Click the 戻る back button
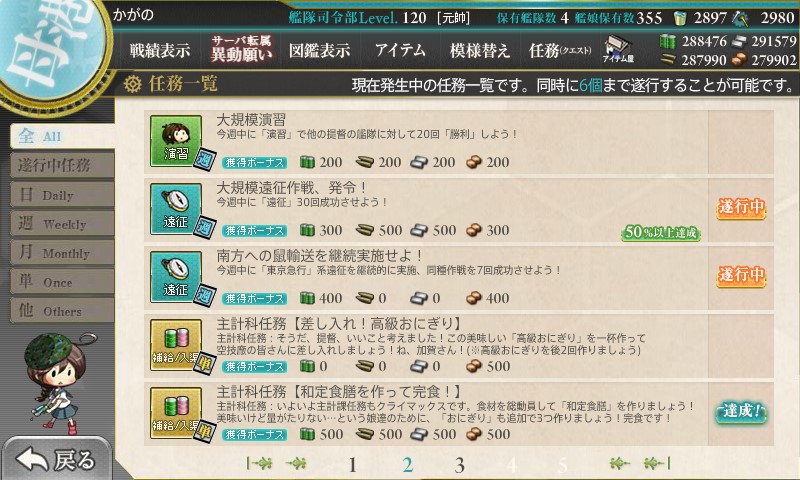This screenshot has width=800, height=480. pos(56,459)
